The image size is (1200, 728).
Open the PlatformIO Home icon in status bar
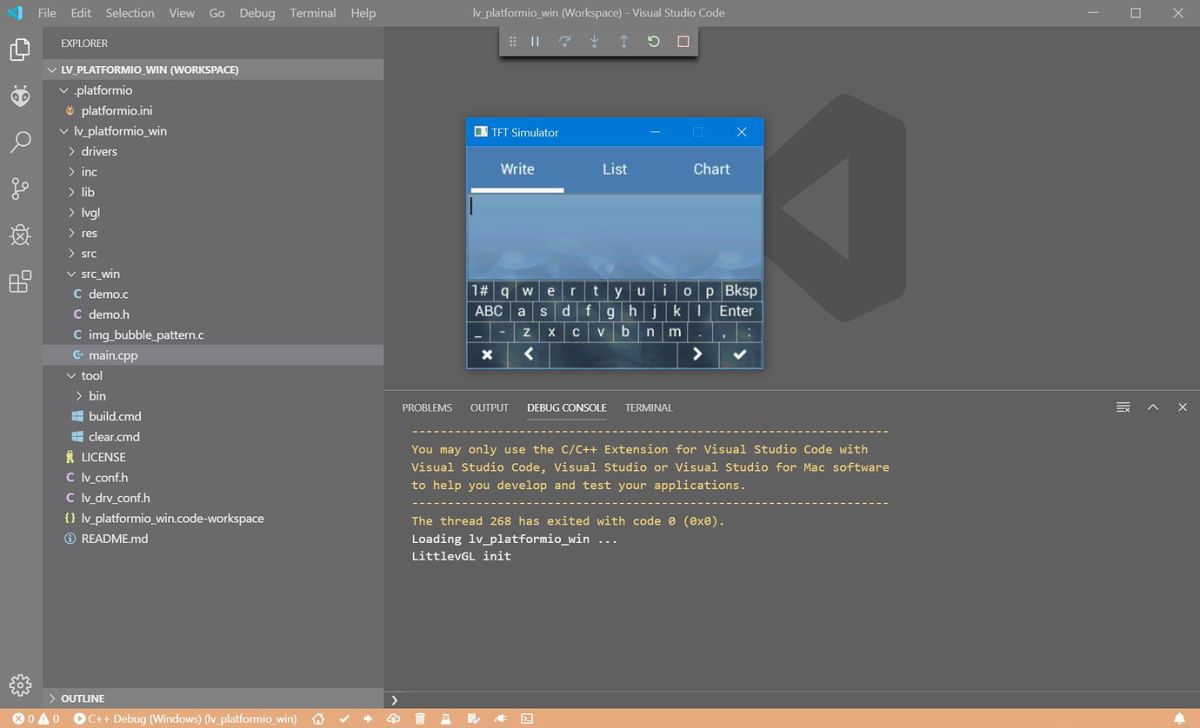click(x=319, y=718)
